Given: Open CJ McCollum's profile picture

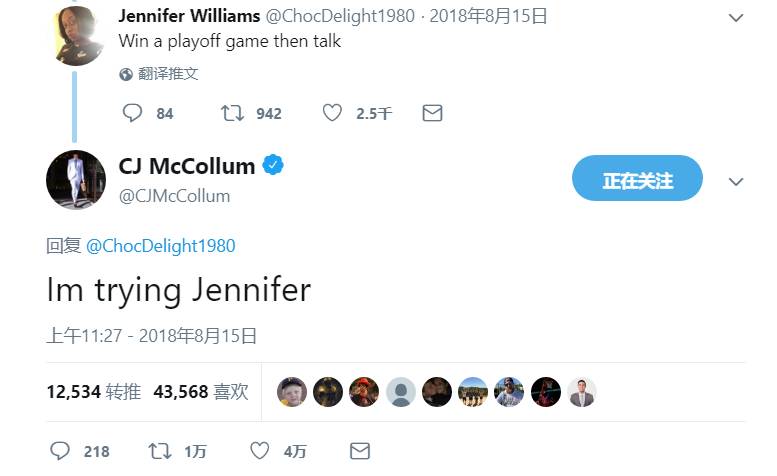Looking at the screenshot, I should tap(76, 180).
